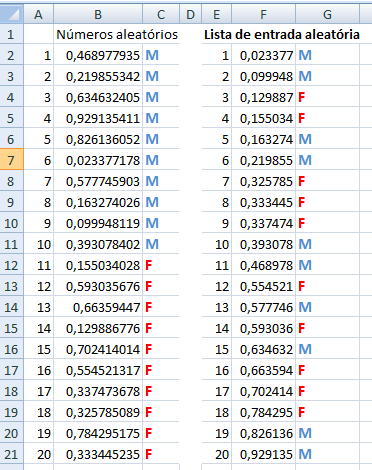Select row 16 header
The width and height of the screenshot is (372, 470).
pos(12,349)
